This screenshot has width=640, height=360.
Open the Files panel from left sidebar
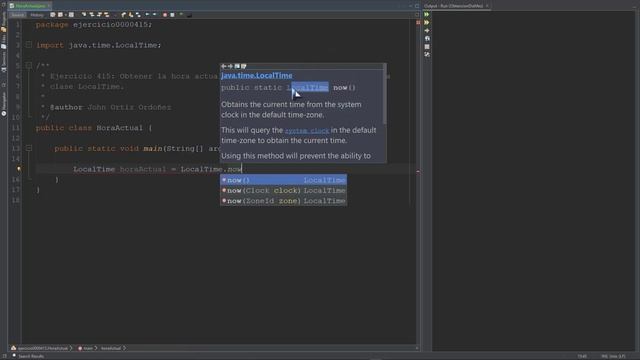[x=4, y=41]
